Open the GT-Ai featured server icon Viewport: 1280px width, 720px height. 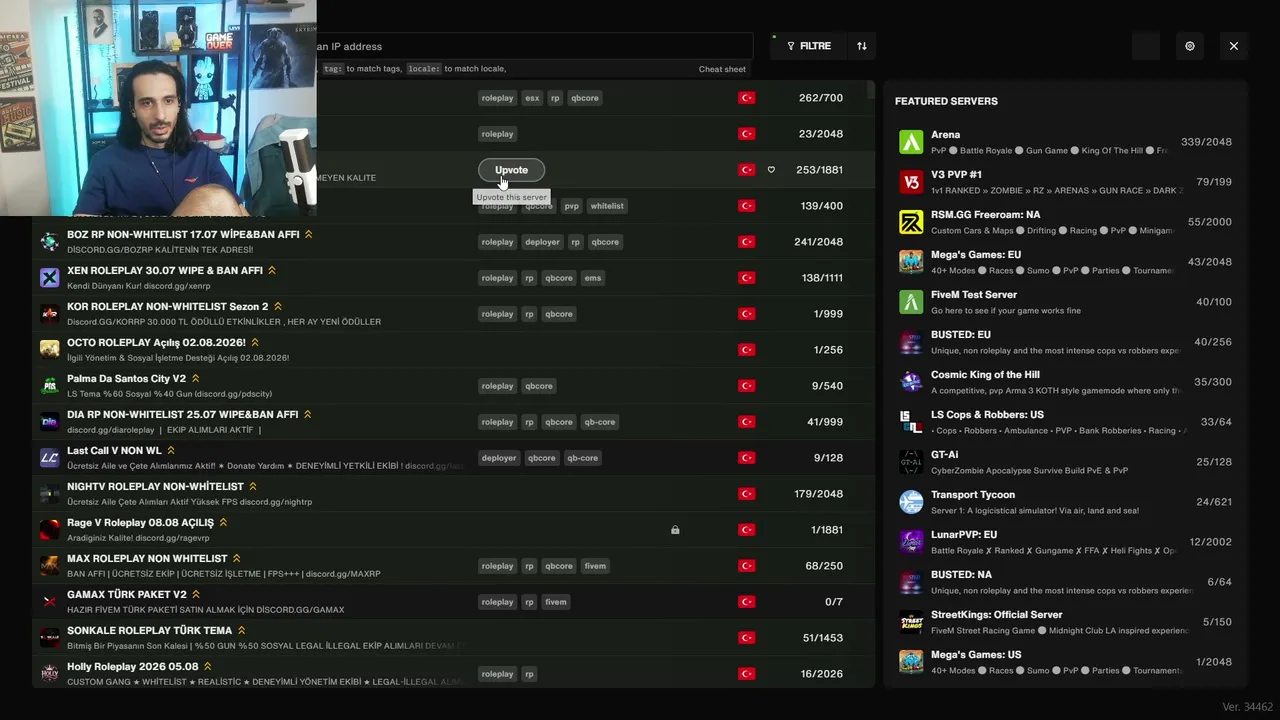[x=911, y=462]
